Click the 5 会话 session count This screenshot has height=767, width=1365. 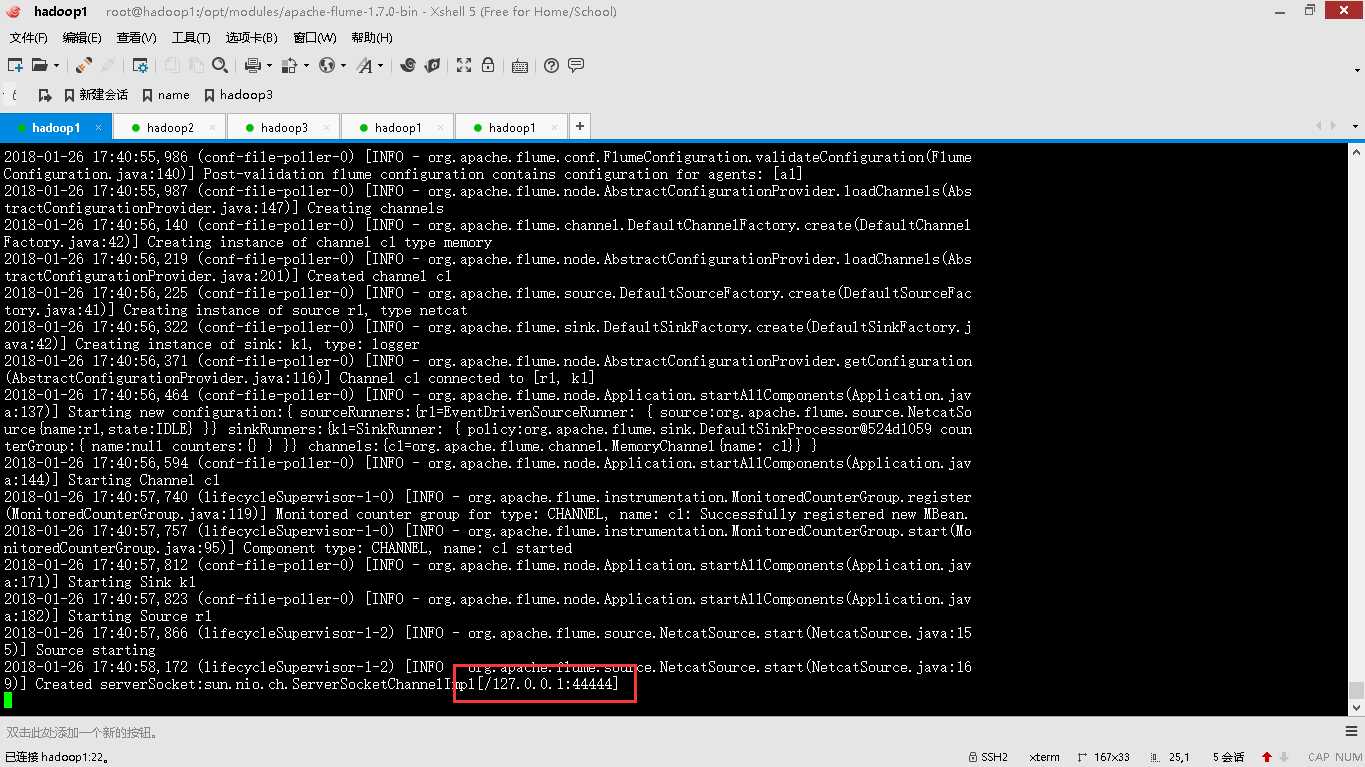click(x=1228, y=757)
